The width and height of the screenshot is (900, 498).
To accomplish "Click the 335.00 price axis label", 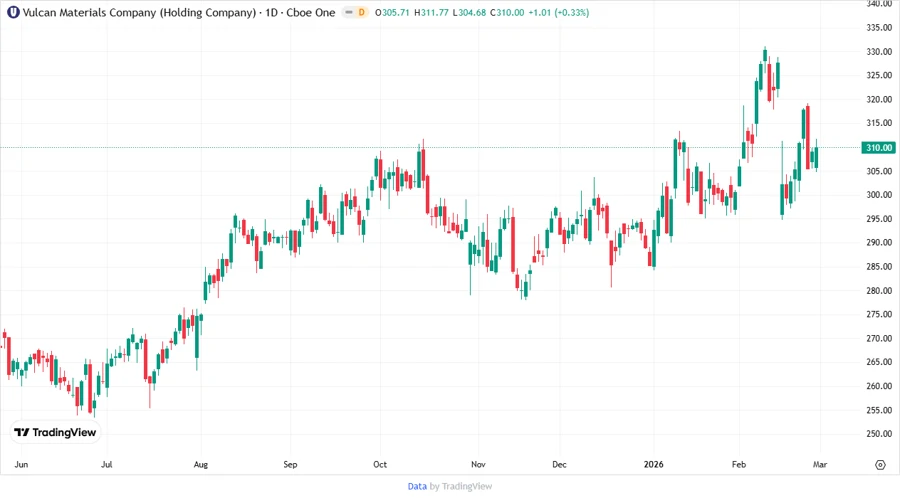I will point(879,28).
